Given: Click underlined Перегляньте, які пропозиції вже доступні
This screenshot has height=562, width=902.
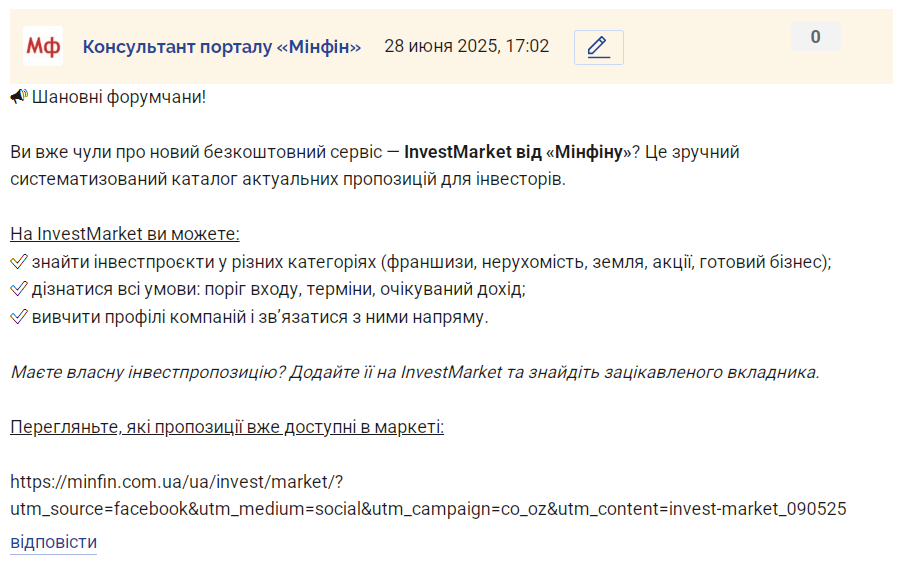Looking at the screenshot, I should click(227, 427).
